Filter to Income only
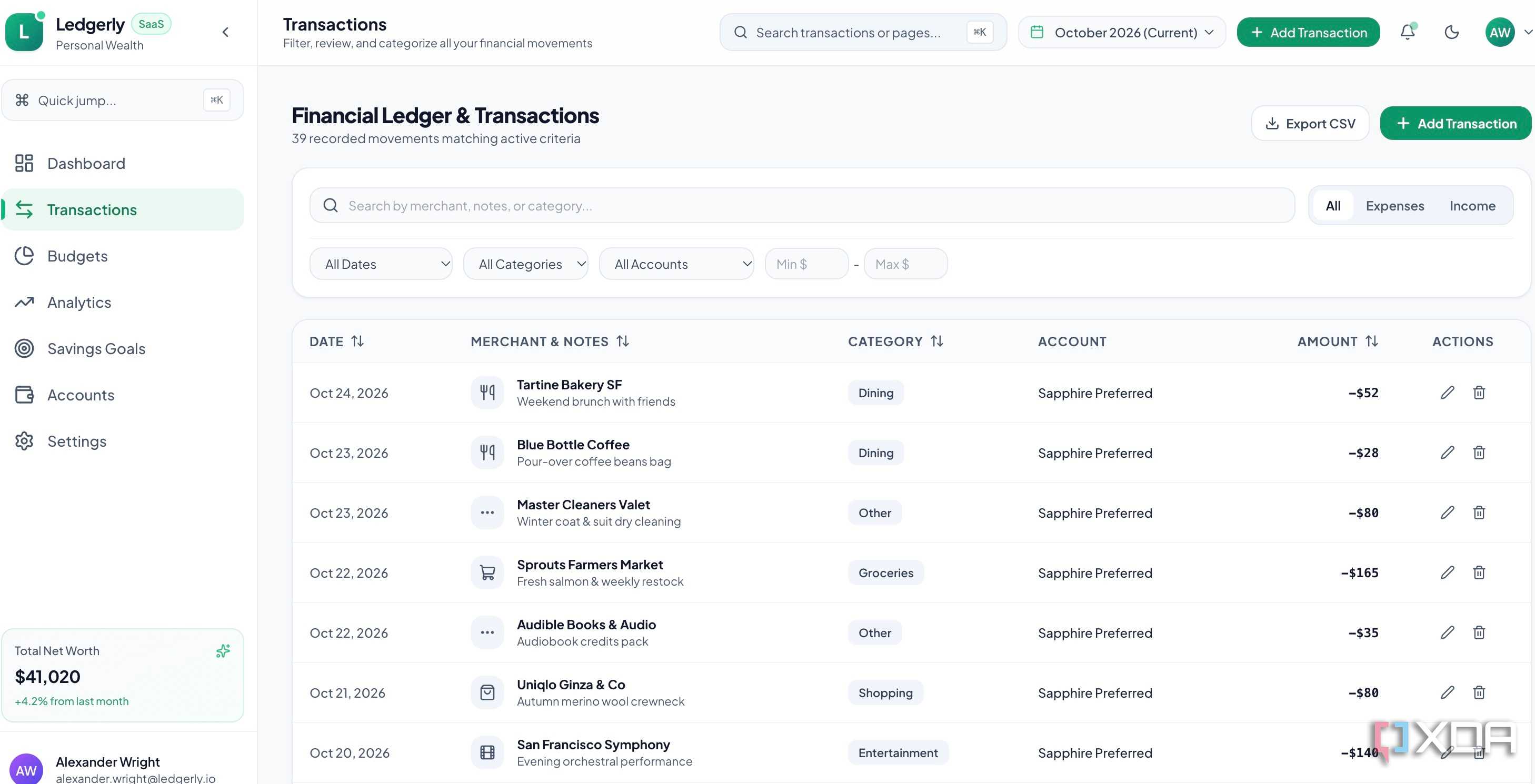The height and width of the screenshot is (784, 1535). (1472, 206)
